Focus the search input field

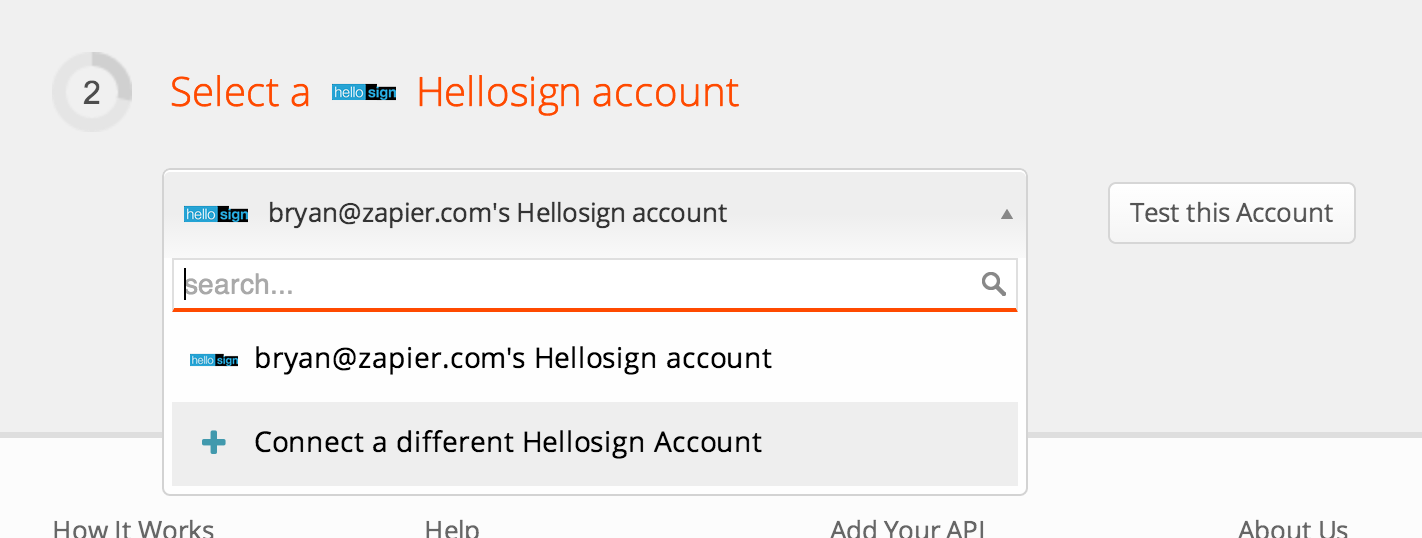tap(595, 284)
